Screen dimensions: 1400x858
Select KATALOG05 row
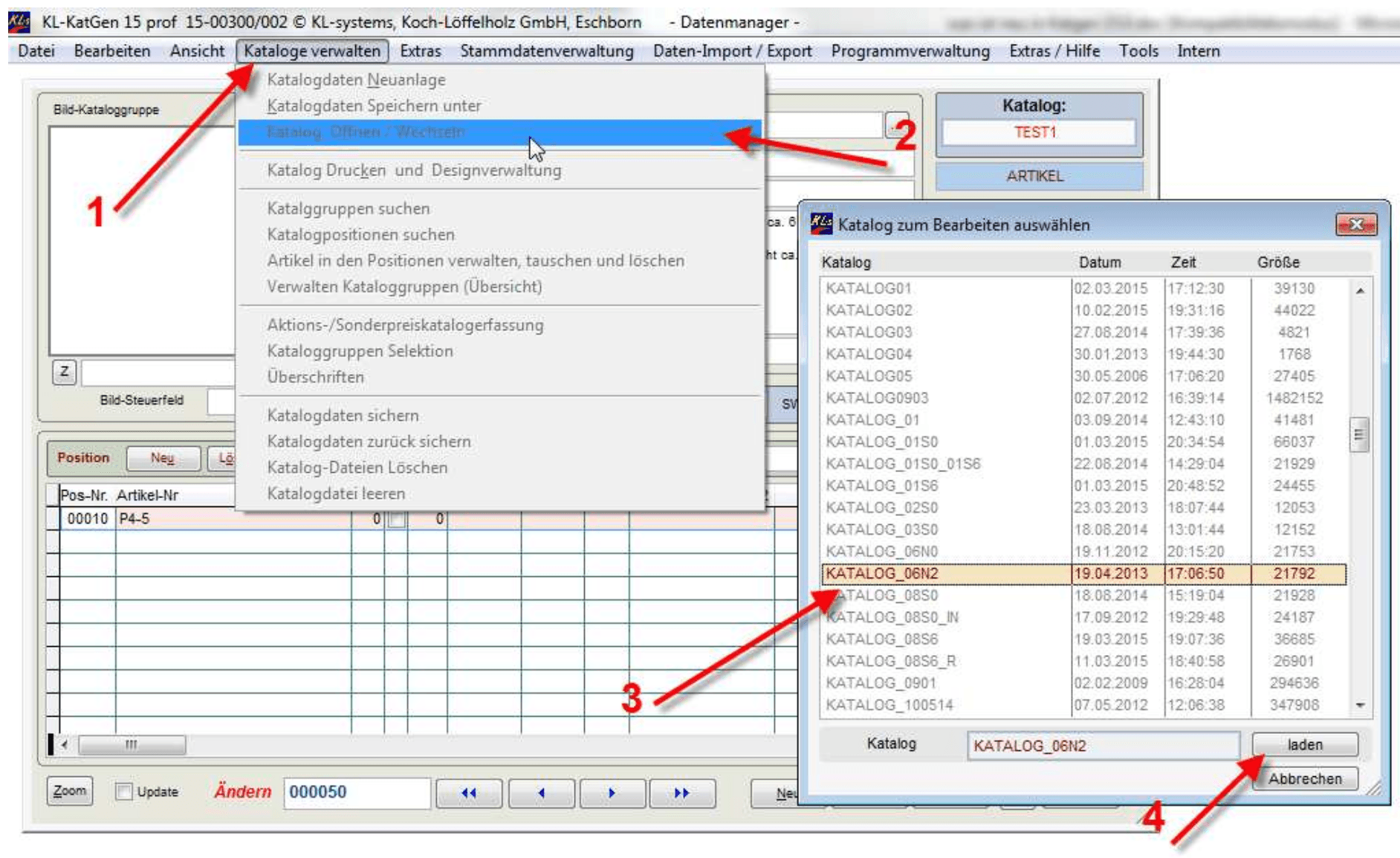click(x=1083, y=376)
